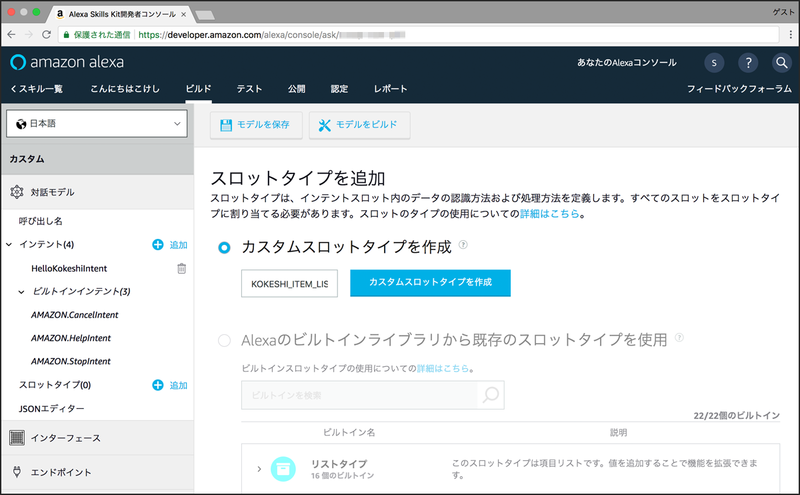800x495 pixels.
Task: Click the リストタイプ row title
Action: pyautogui.click(x=339, y=464)
